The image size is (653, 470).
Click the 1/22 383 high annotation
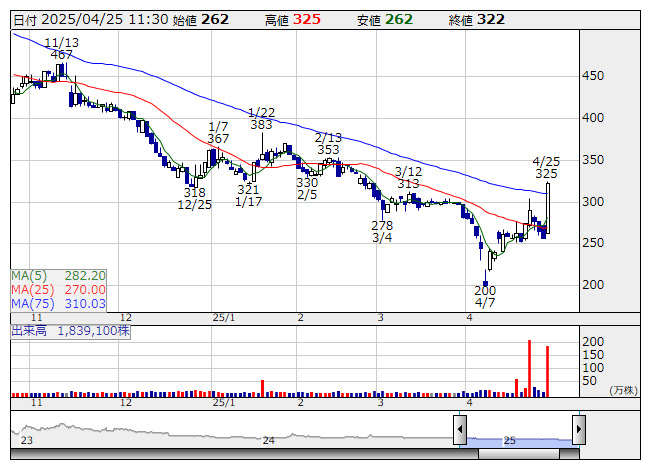(261, 119)
